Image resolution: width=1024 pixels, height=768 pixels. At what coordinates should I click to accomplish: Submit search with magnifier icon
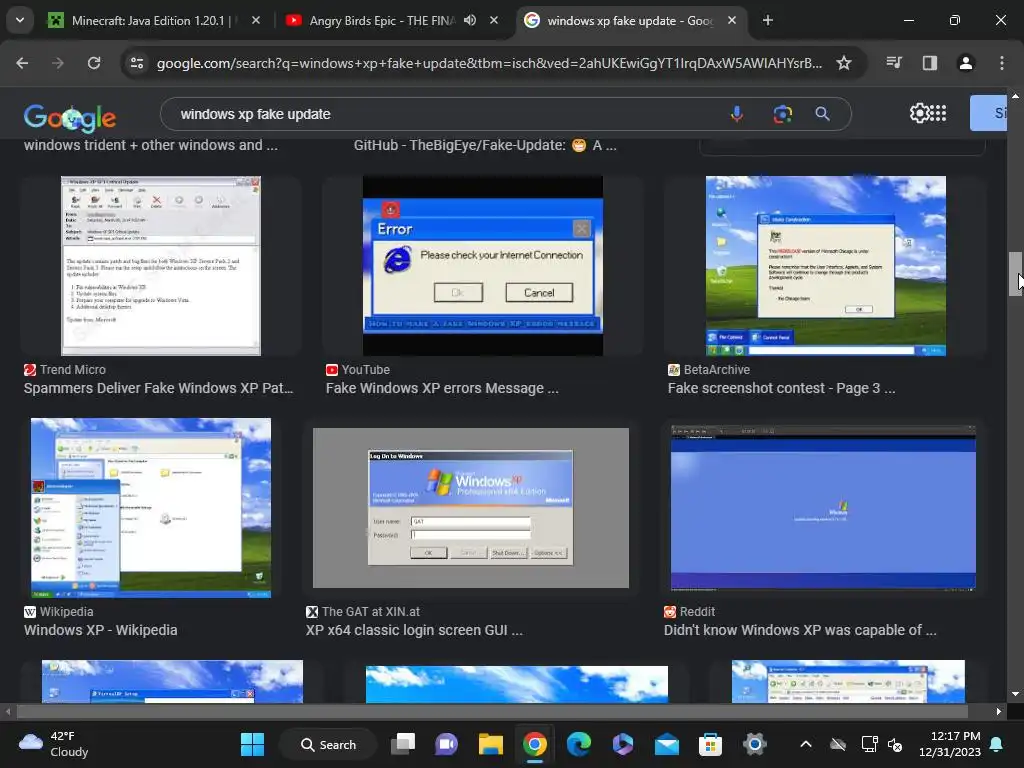[x=822, y=114]
